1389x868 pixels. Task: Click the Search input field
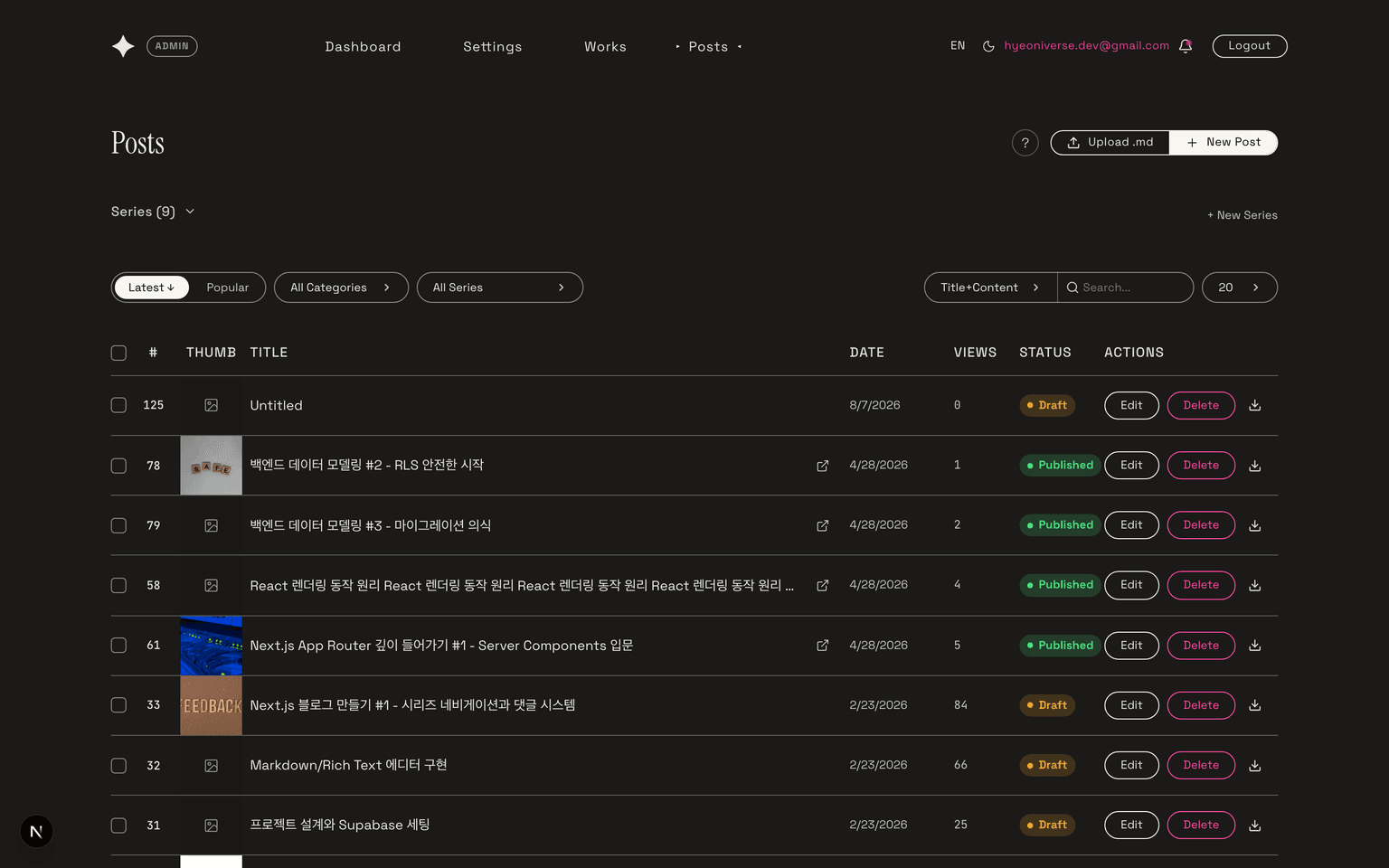[x=1125, y=288]
